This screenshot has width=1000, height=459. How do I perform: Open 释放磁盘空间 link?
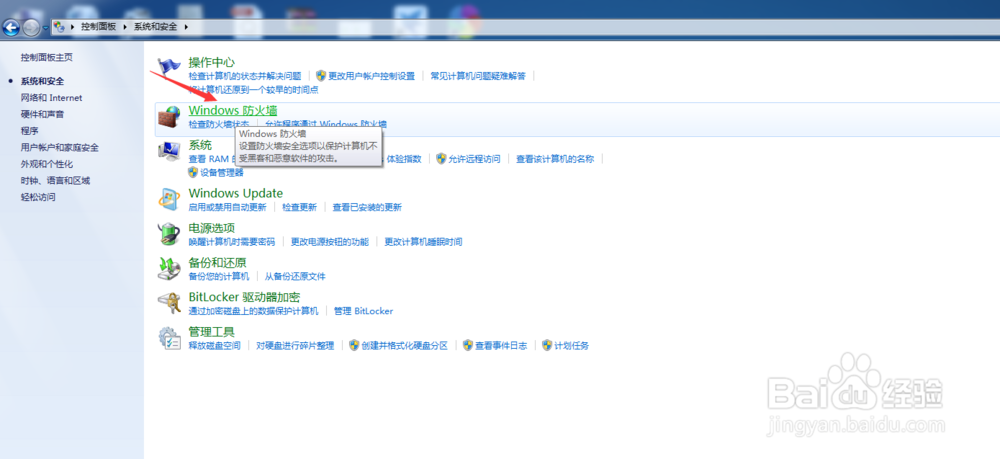pos(215,346)
